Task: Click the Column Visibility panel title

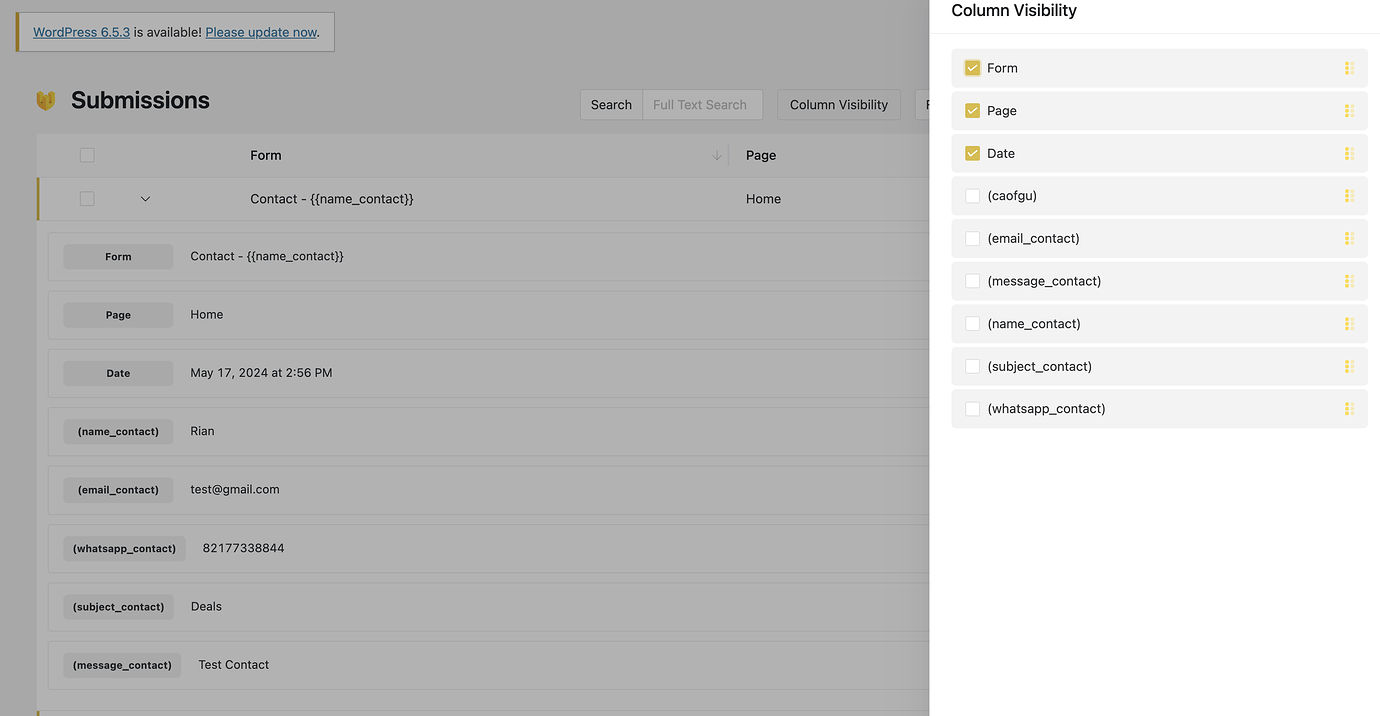Action: pos(1014,11)
